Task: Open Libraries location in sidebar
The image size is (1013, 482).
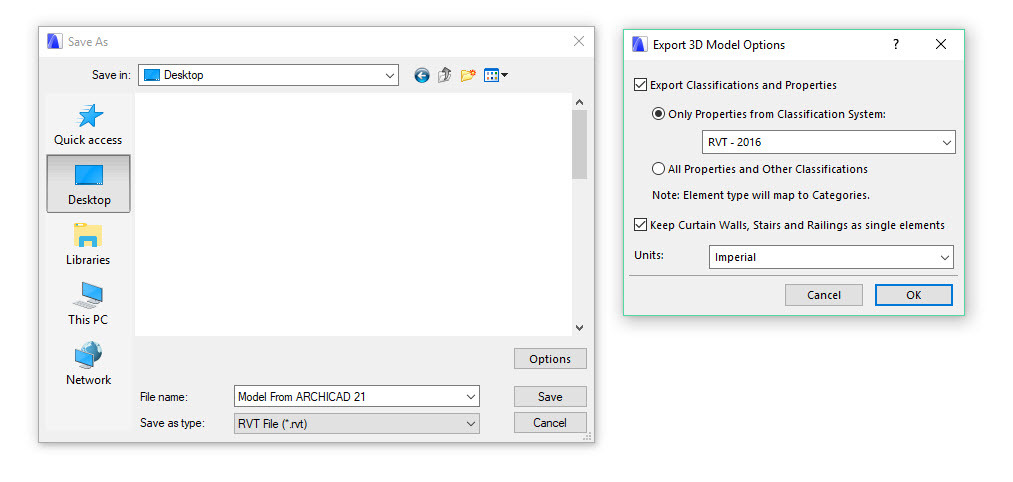Action: click(x=88, y=244)
